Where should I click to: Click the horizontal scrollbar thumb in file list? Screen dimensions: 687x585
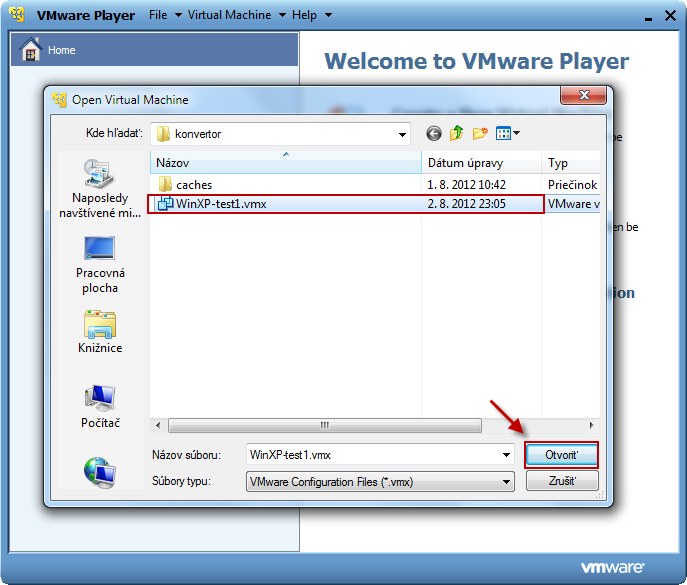coord(325,425)
